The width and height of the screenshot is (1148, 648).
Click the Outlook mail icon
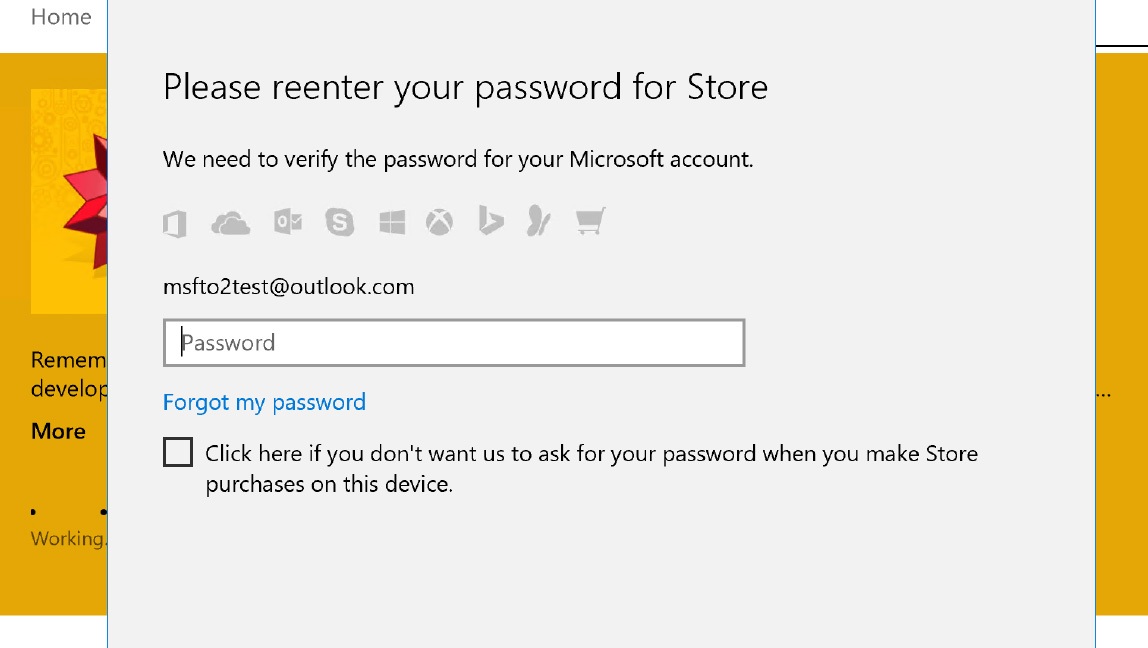(288, 221)
